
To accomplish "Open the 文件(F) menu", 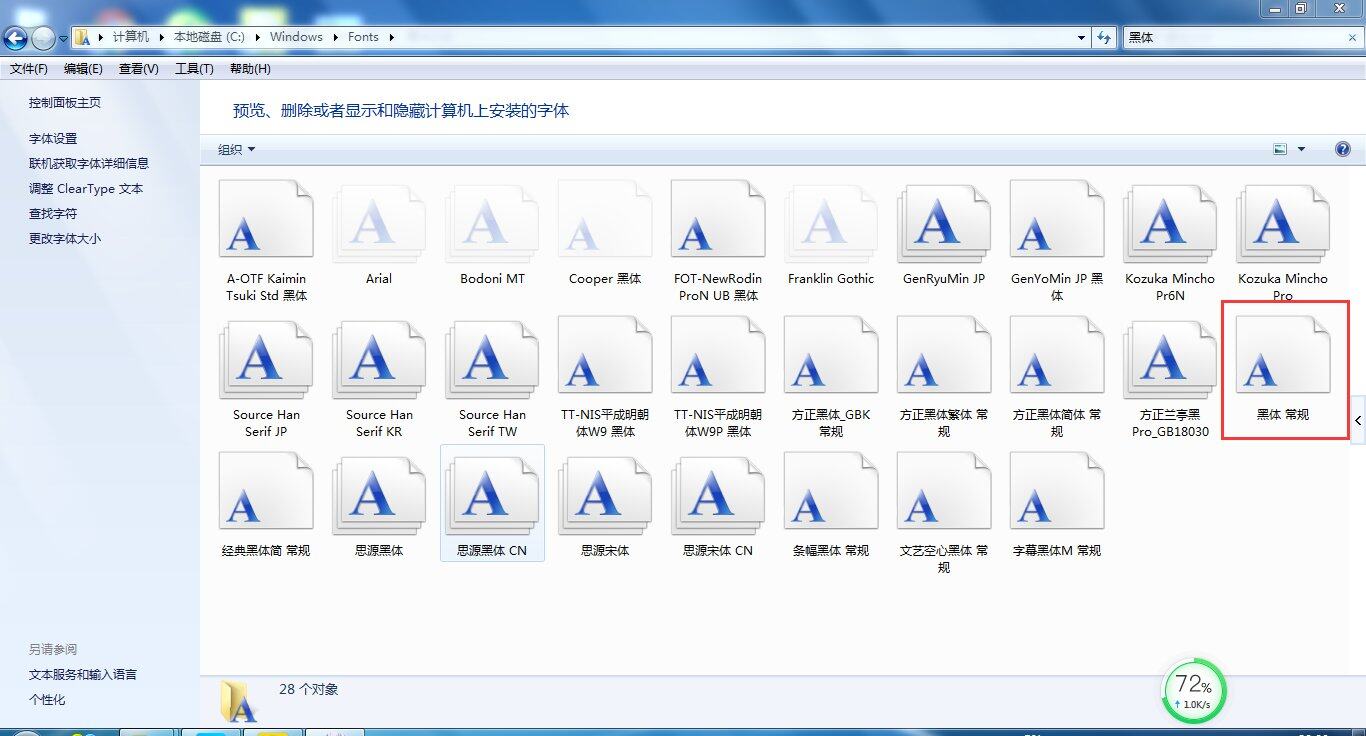I will coord(29,69).
